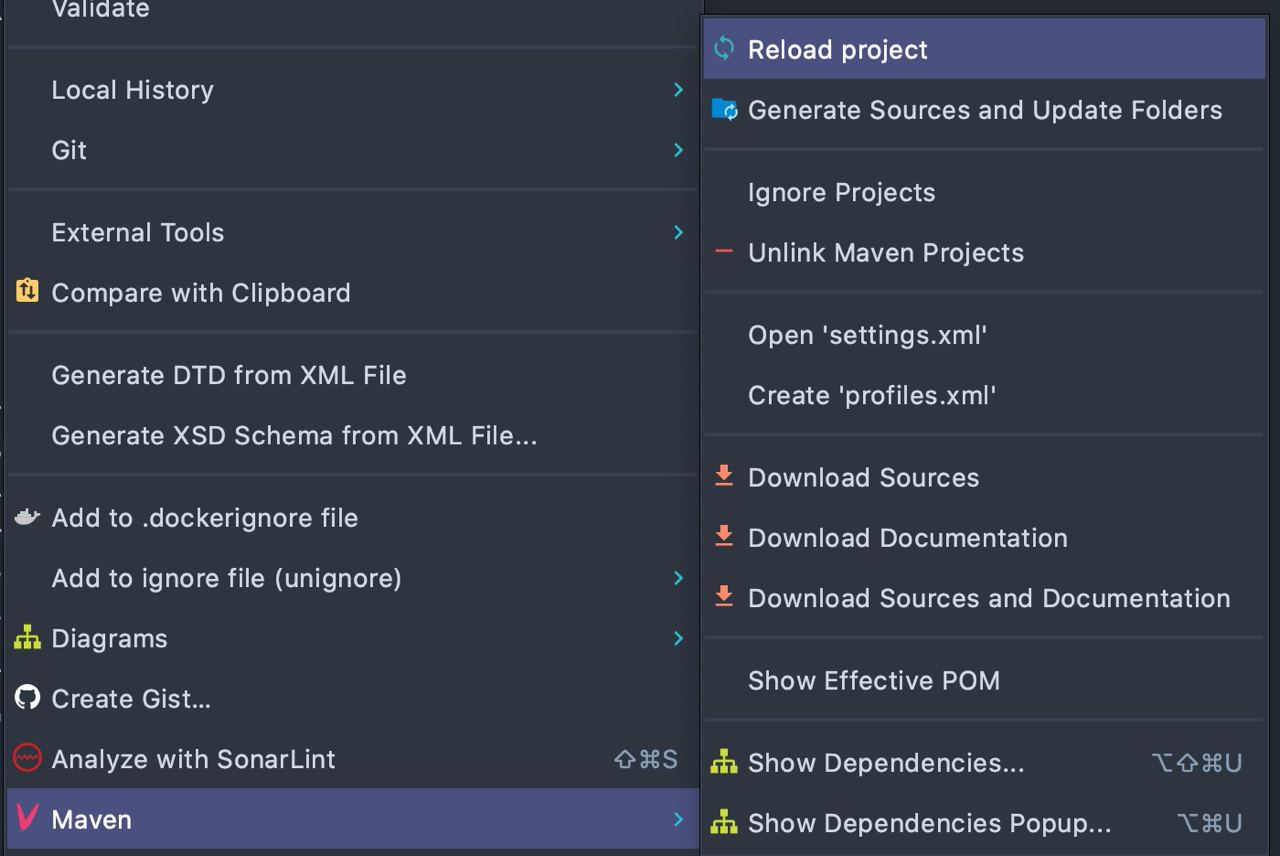The image size is (1280, 856).
Task: Select Show Effective POM
Action: click(984, 680)
